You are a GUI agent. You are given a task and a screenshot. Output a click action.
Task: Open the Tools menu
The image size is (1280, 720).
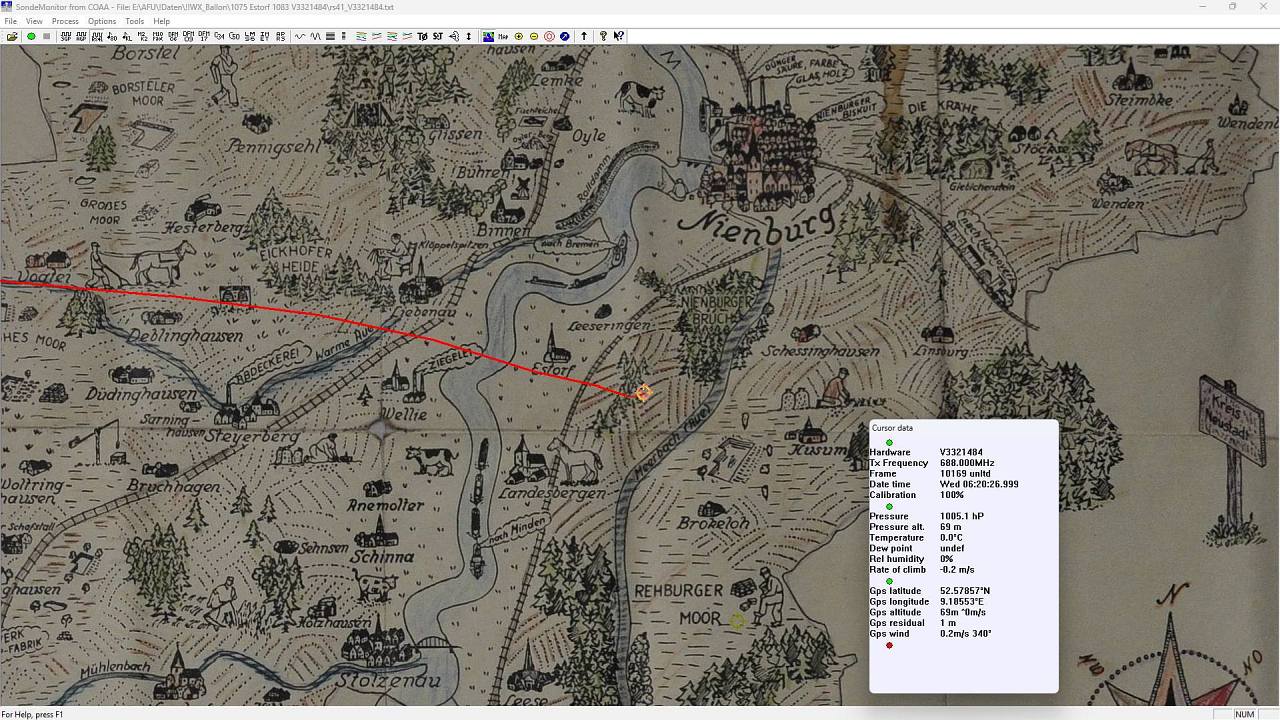134,21
